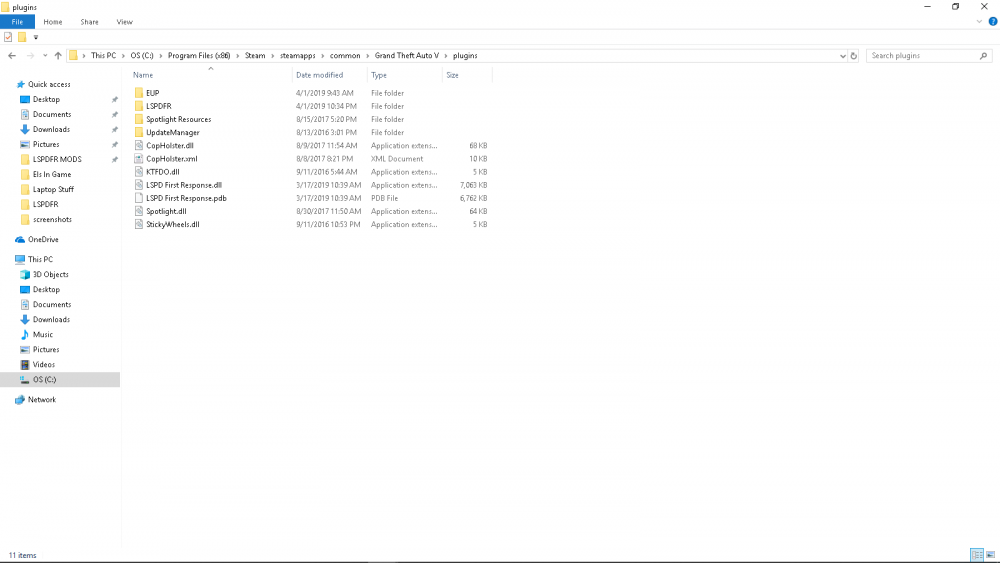Open pinned LSPDFR MODS folder in Quick access
This screenshot has width=1000, height=563.
[57, 159]
